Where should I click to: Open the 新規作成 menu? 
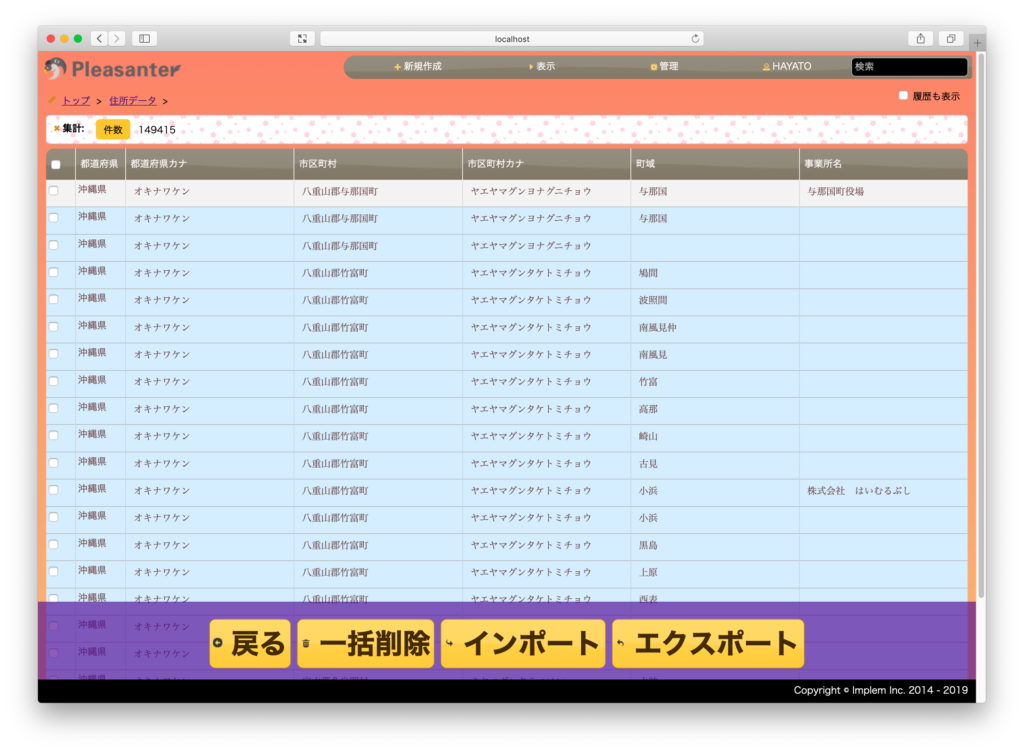tap(418, 67)
